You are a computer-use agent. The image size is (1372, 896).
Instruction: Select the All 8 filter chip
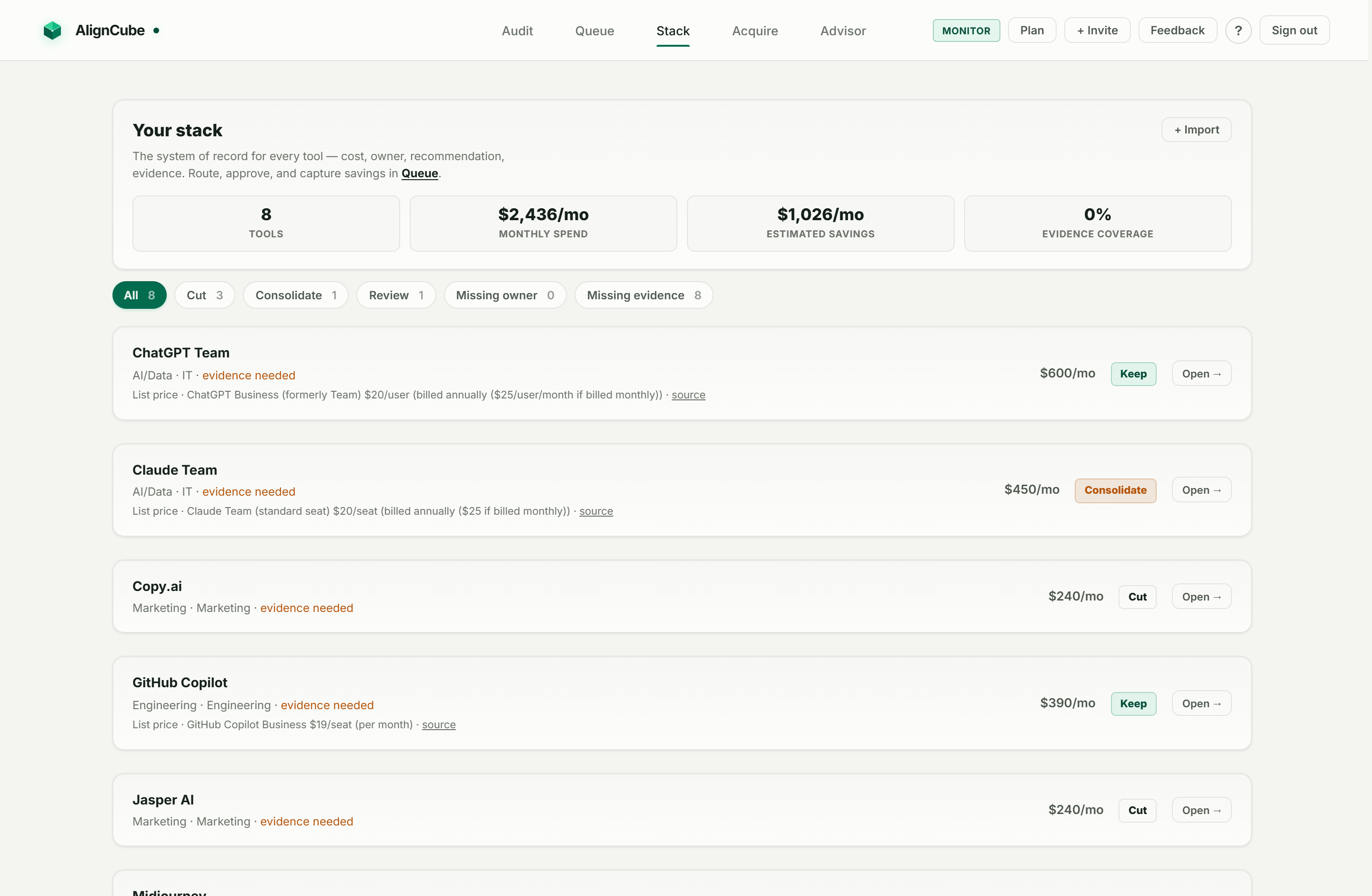pyautogui.click(x=140, y=295)
